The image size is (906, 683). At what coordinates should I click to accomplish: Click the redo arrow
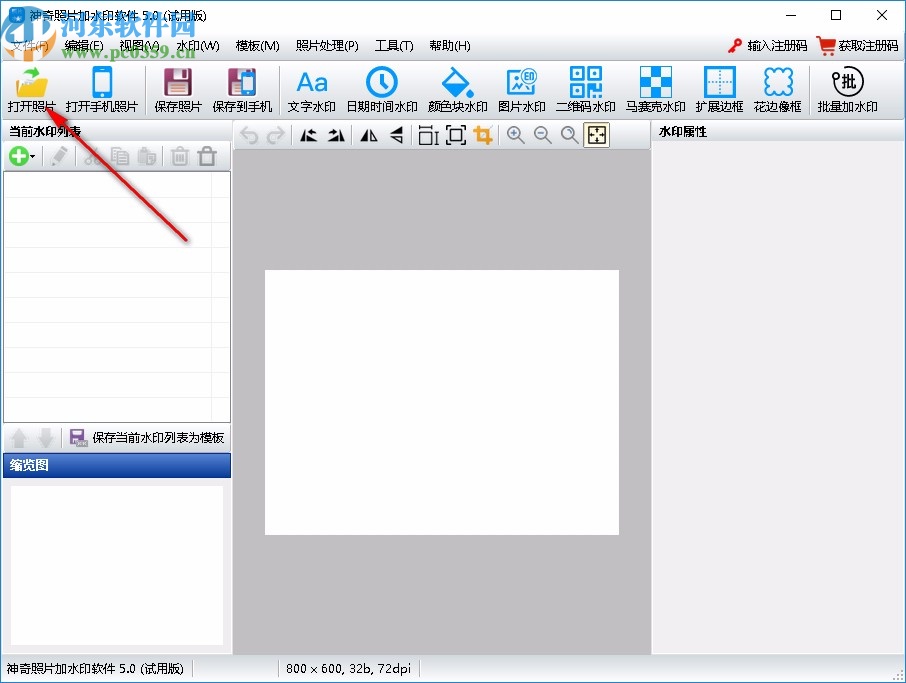coord(276,135)
